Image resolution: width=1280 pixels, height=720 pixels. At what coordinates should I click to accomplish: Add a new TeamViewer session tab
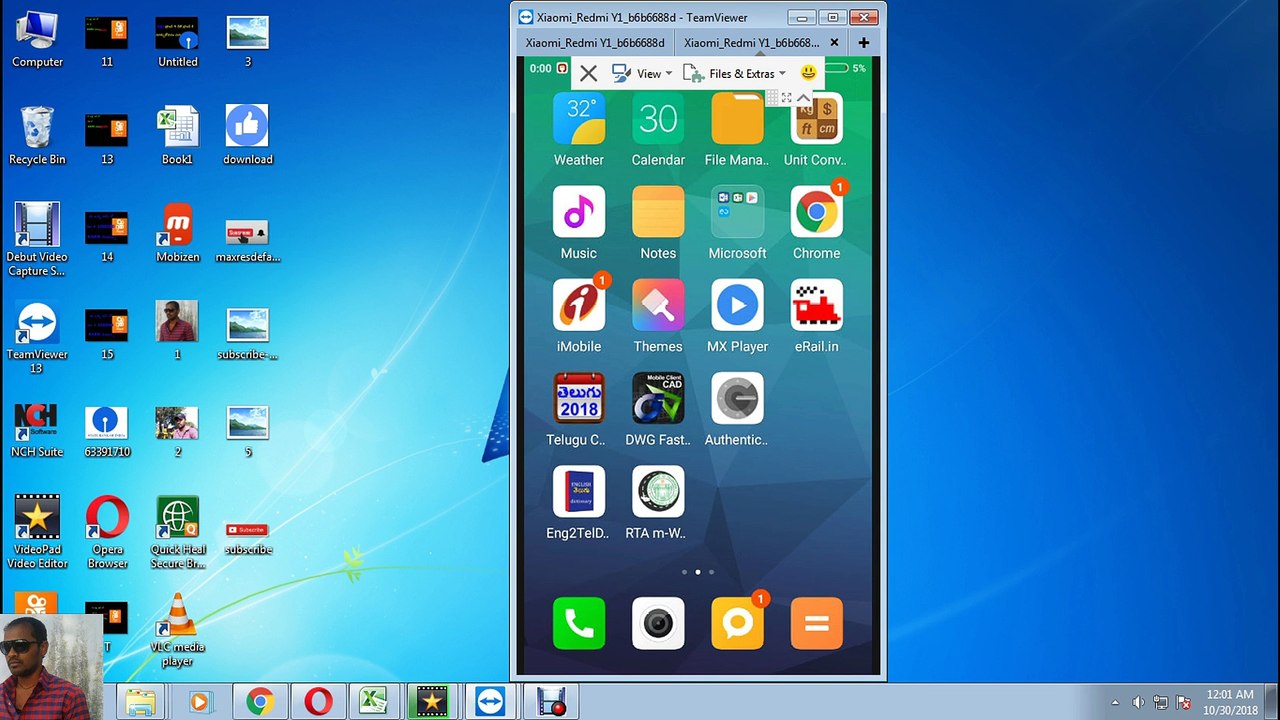point(863,43)
